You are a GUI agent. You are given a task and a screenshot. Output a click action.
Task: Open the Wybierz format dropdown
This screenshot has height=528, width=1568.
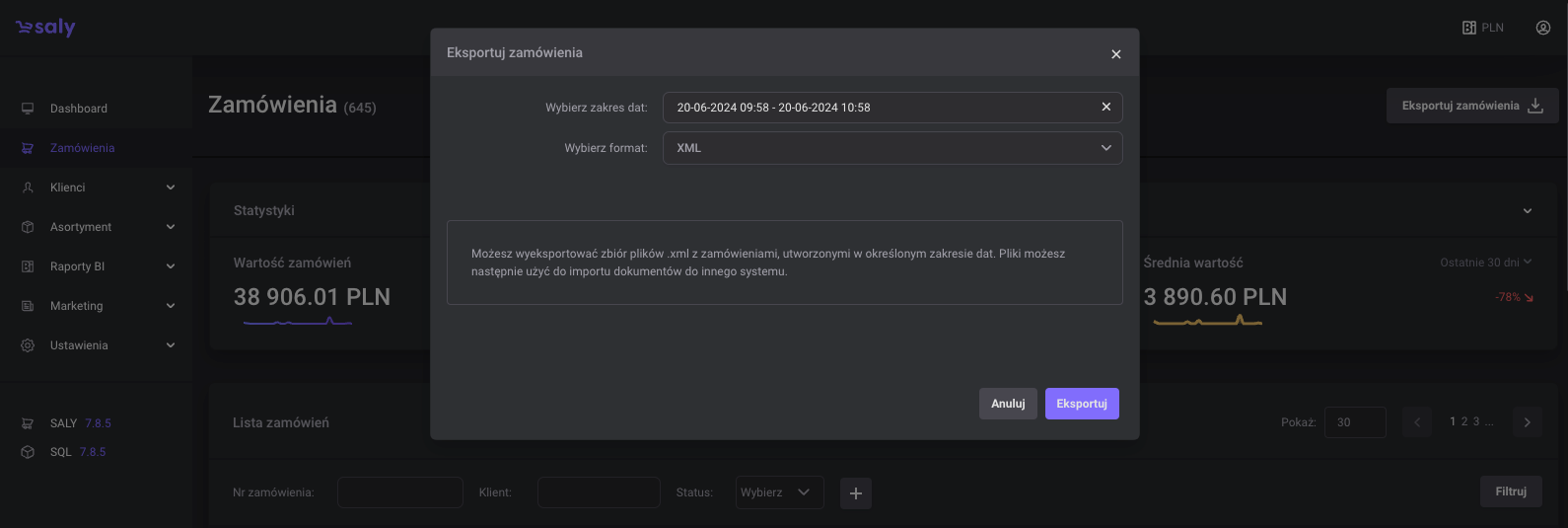coord(891,148)
